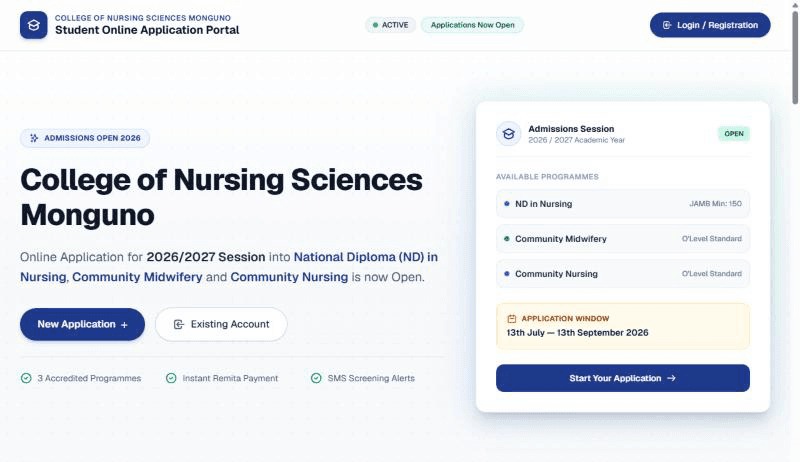Click the blue dot beside Community Nursing row
800x462 pixels.
(x=507, y=274)
